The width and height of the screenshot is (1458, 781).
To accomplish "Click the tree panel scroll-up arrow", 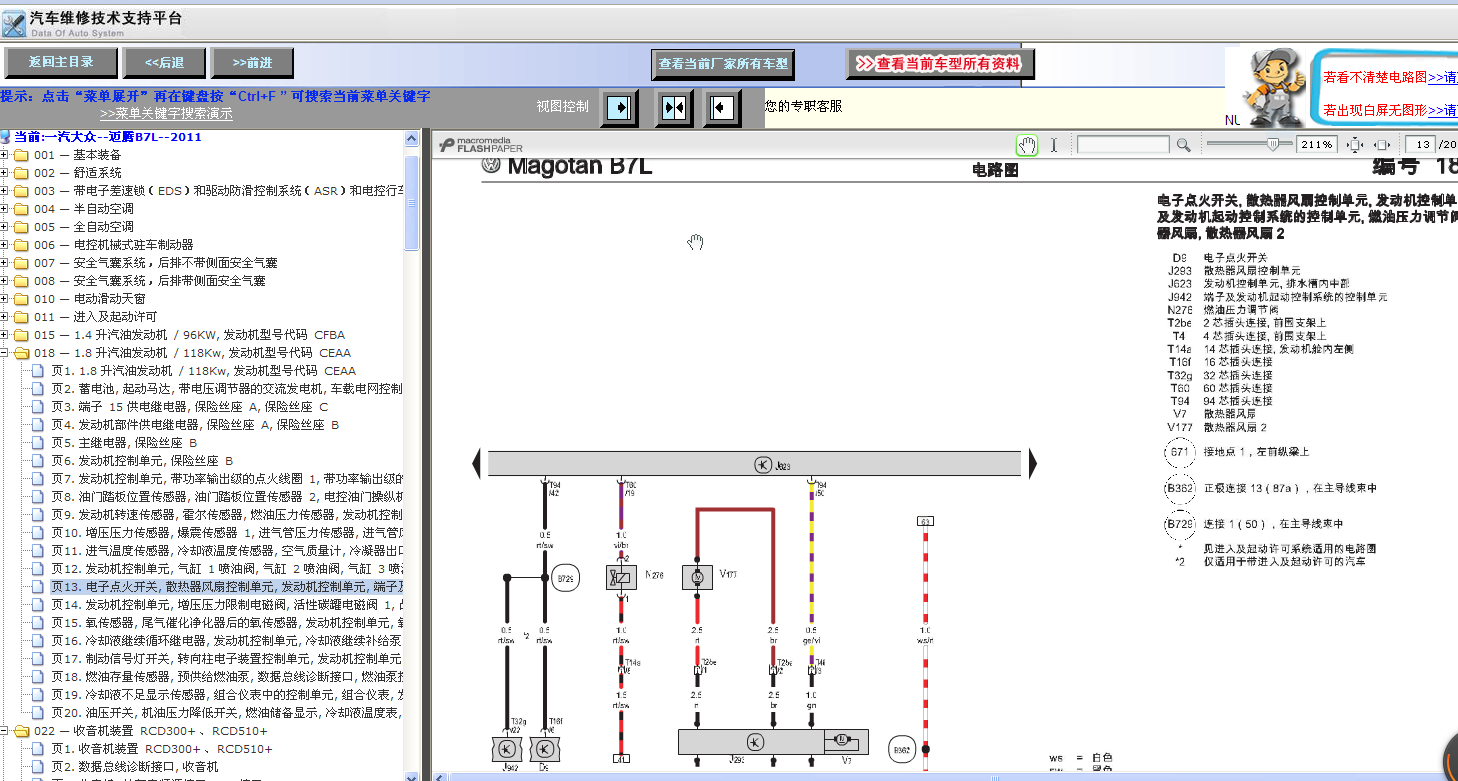I will pos(411,137).
